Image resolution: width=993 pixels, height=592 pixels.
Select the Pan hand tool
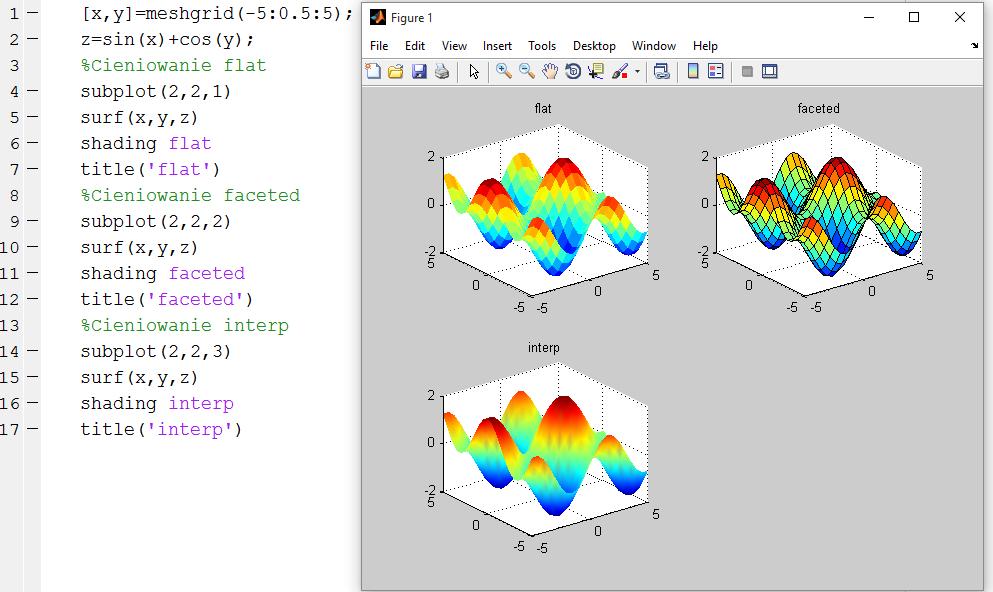click(x=550, y=72)
